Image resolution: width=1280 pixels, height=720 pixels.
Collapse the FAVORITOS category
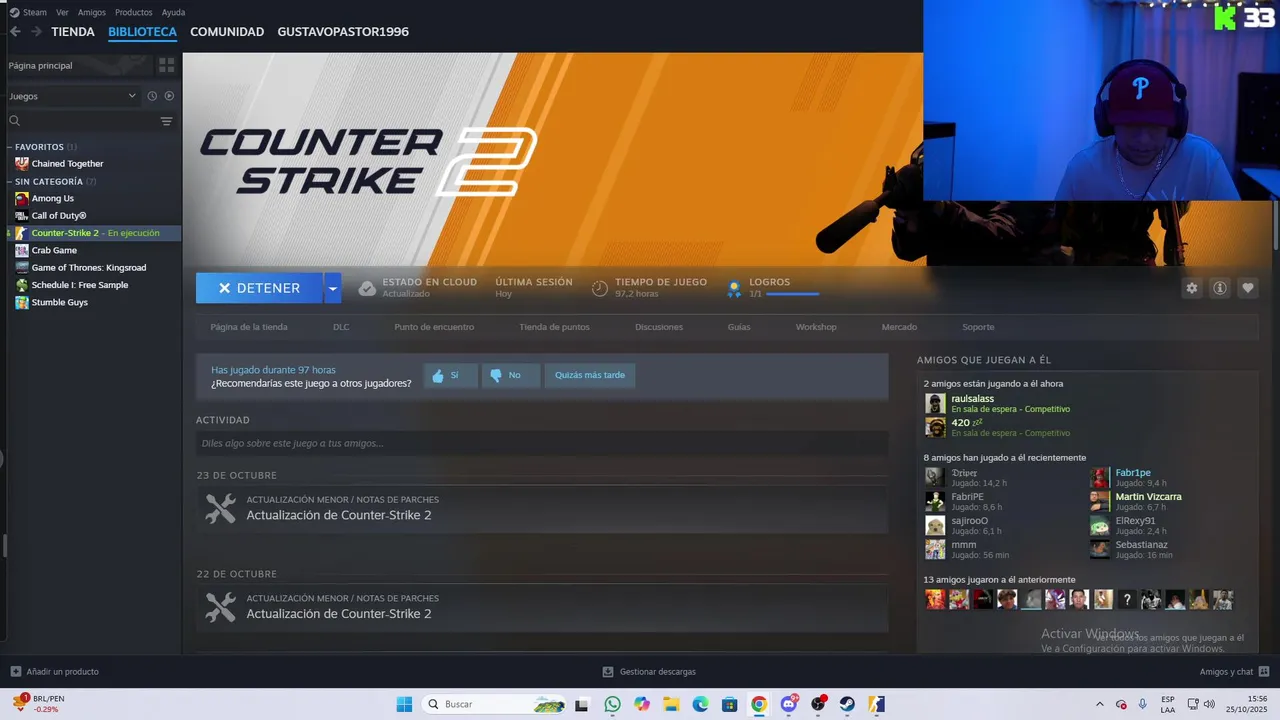point(39,147)
